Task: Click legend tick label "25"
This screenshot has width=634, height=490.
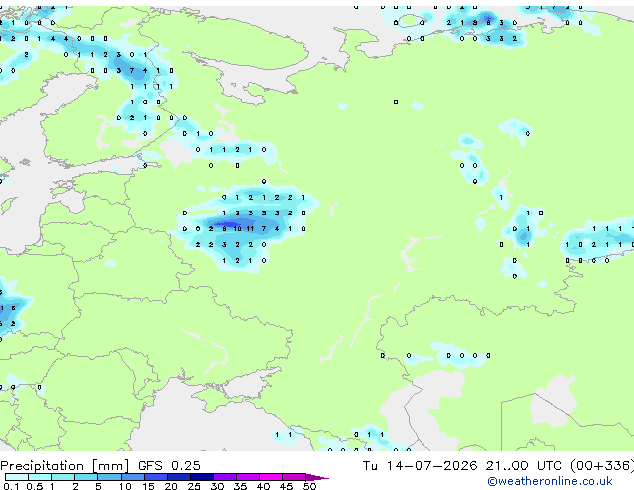Action: pos(194,486)
